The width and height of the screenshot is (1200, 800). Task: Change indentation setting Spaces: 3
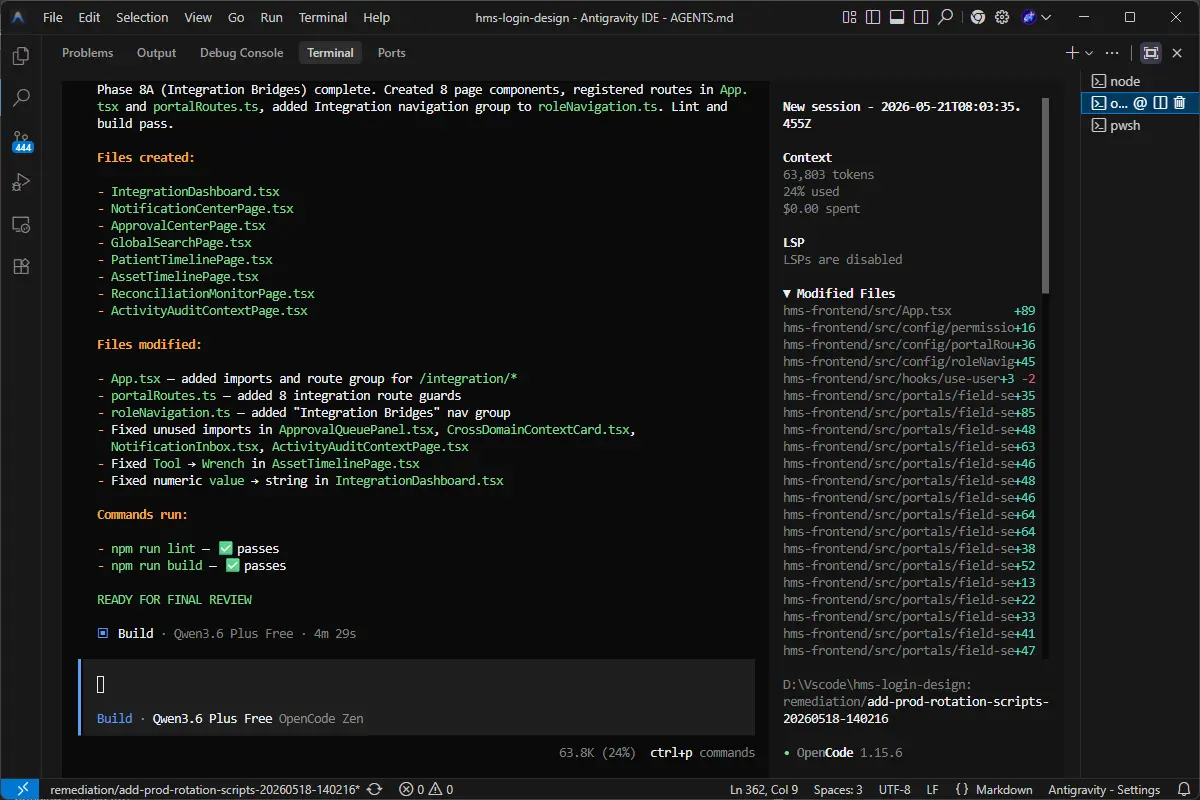[x=838, y=789]
